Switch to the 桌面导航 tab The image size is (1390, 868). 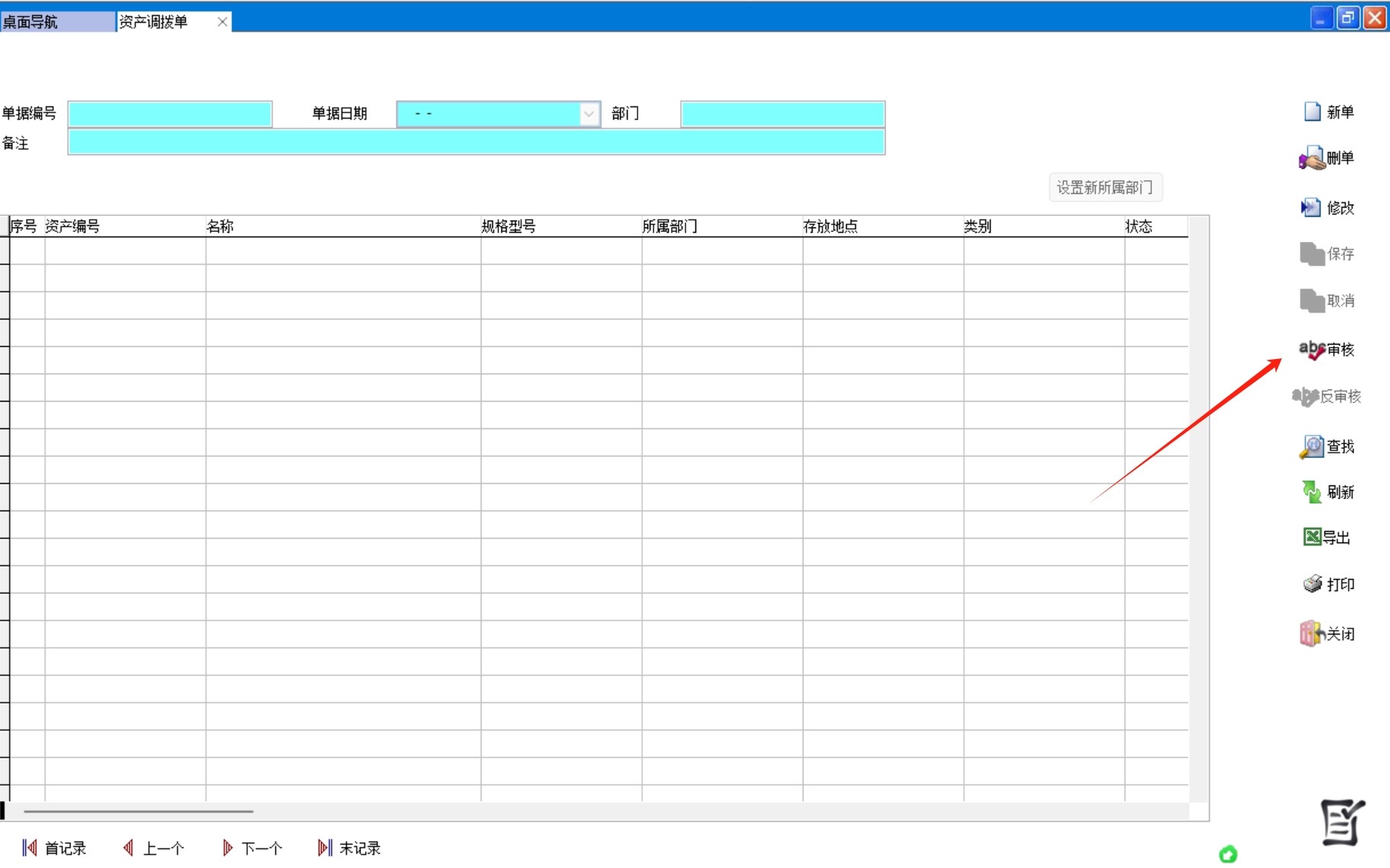[57, 21]
